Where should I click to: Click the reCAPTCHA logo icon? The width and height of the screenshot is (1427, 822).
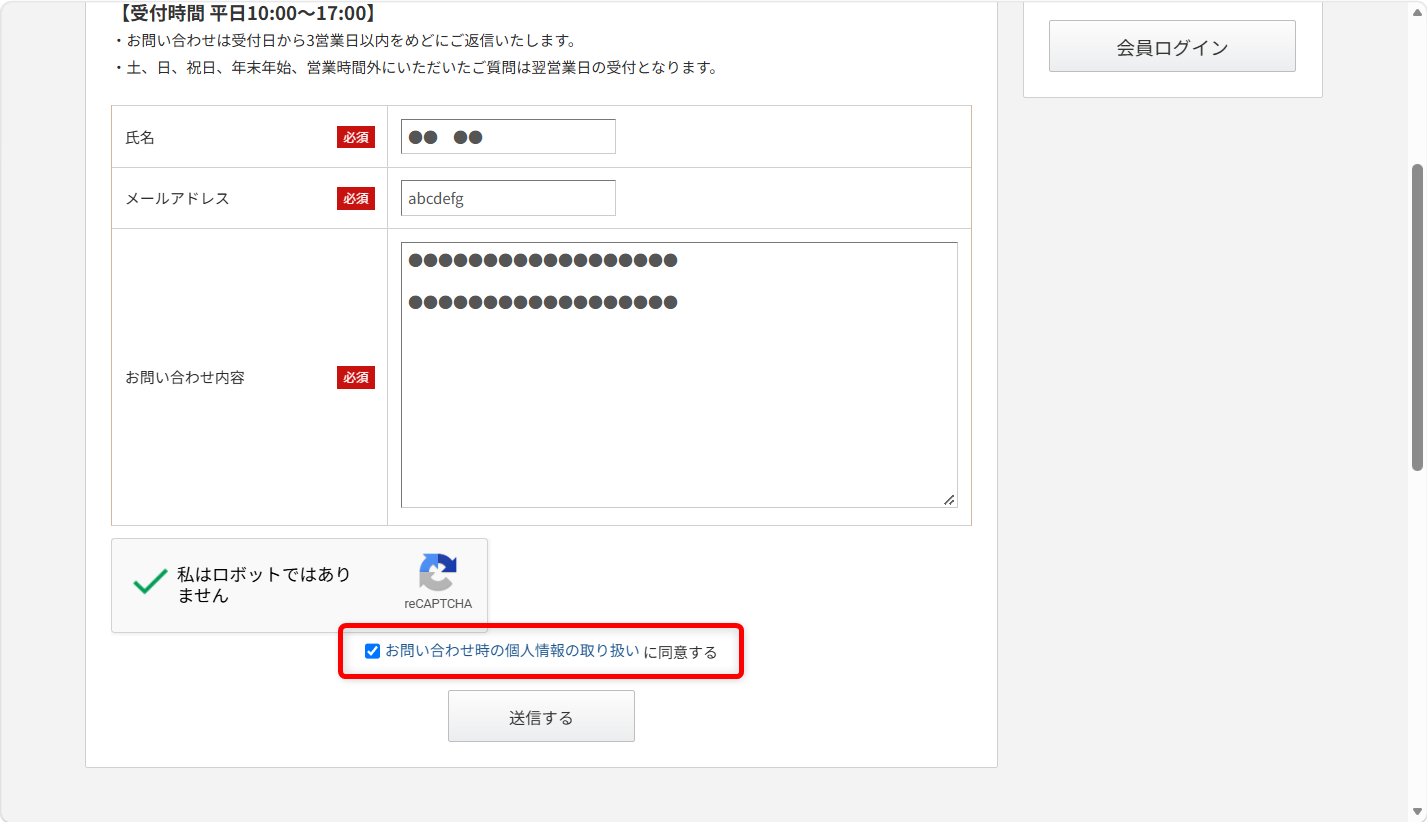(x=438, y=573)
